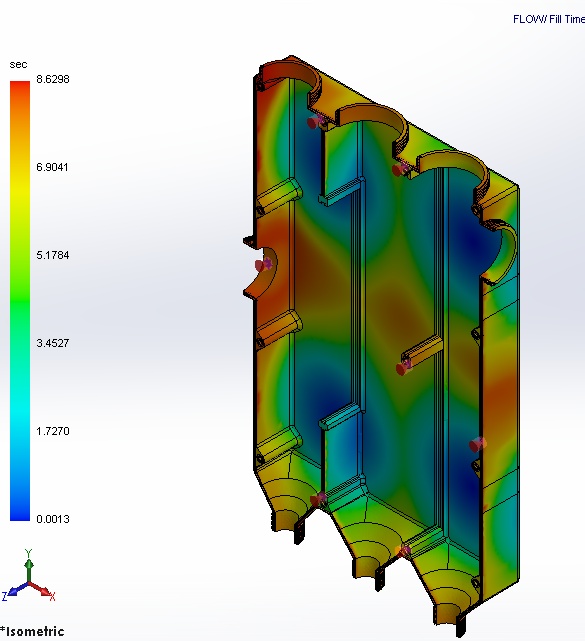Viewport: 585px width, 641px height.
Task: Click the 8.6298 maximum legend value
Action: click(53, 79)
